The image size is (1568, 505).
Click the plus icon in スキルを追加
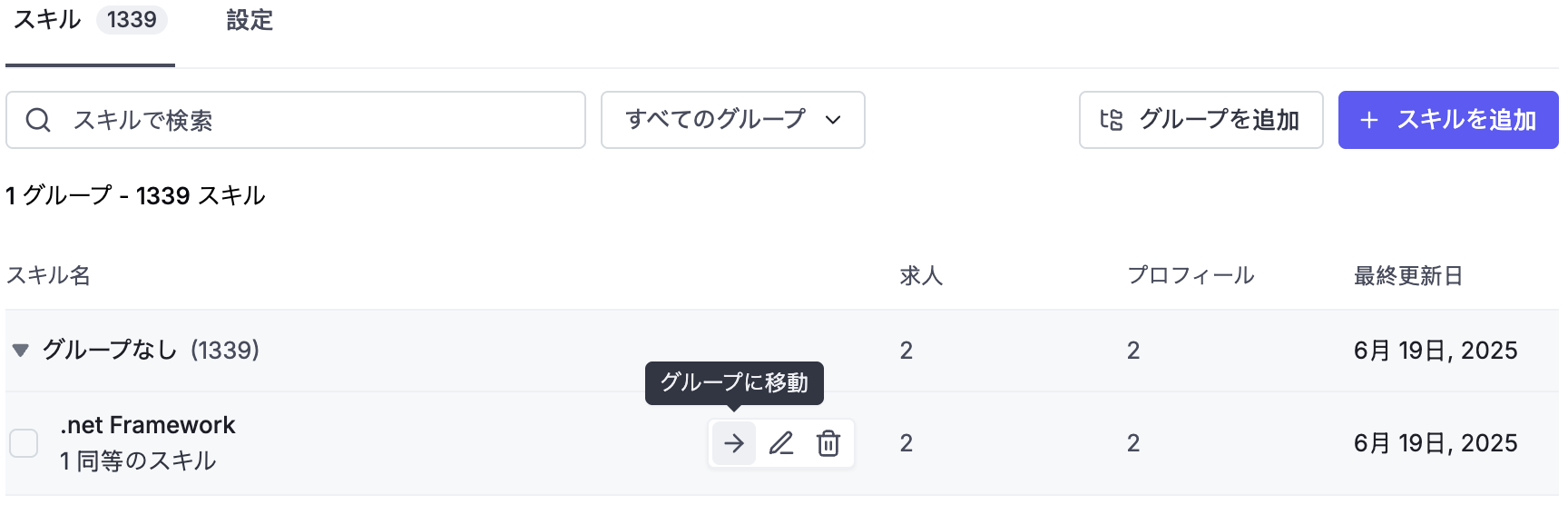(x=1369, y=120)
